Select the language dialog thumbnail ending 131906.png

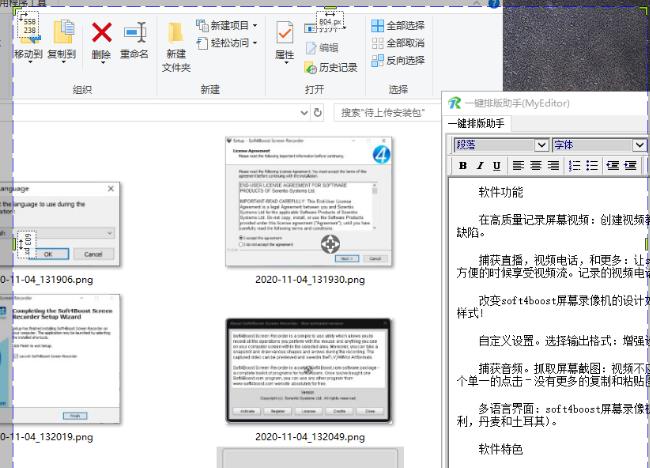(x=60, y=224)
